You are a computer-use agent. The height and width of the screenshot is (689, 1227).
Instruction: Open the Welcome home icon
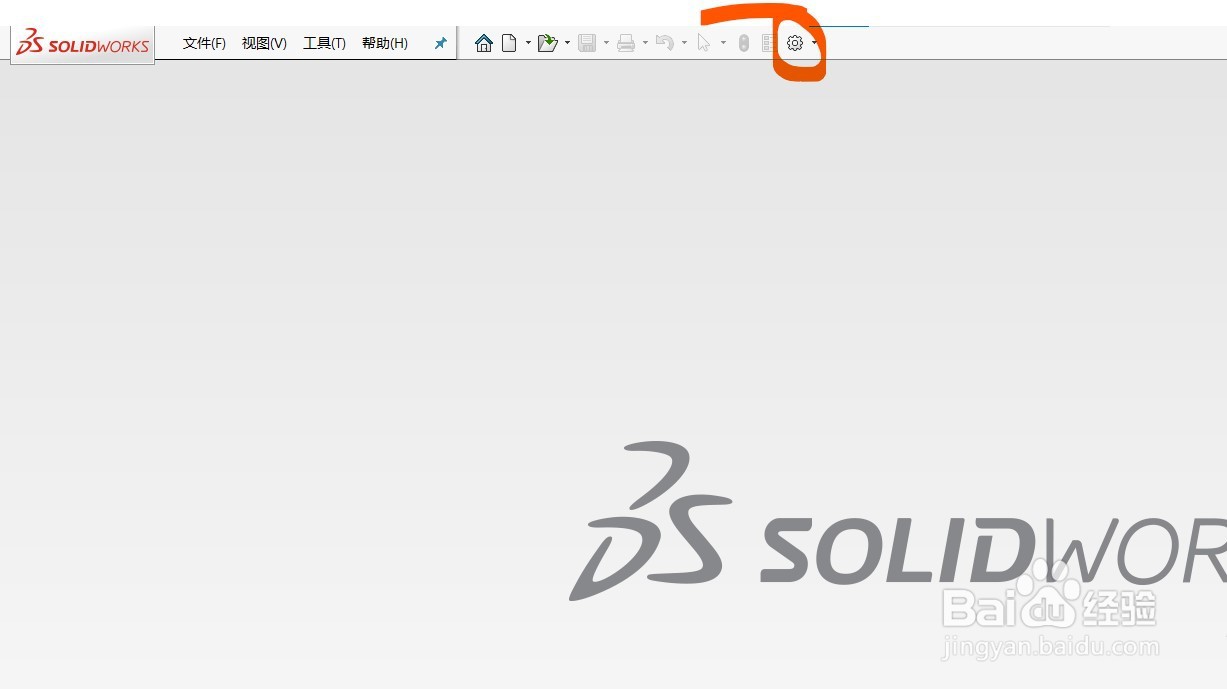484,43
